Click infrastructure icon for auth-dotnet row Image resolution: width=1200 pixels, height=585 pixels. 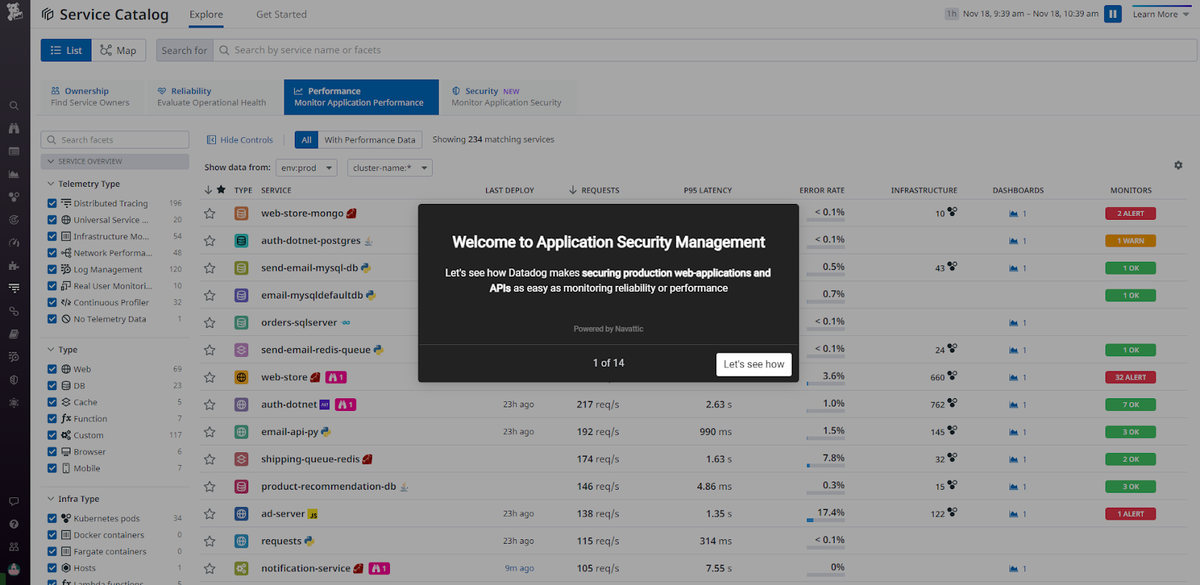click(952, 404)
